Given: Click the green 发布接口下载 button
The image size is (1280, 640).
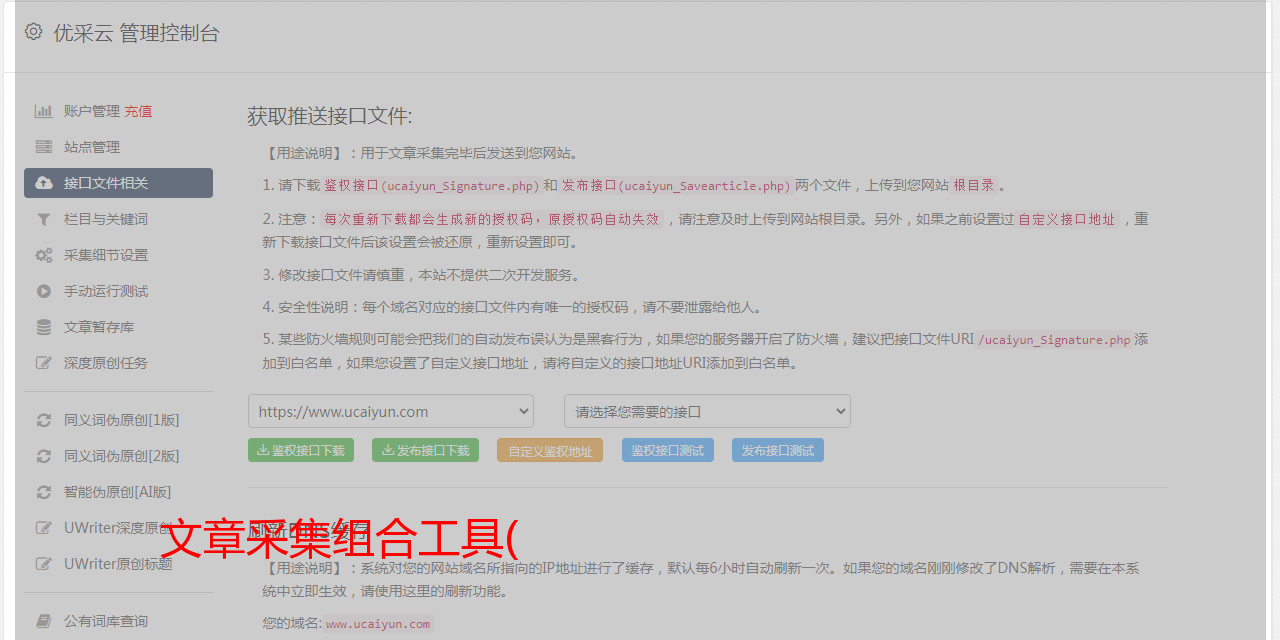Looking at the screenshot, I should [425, 450].
